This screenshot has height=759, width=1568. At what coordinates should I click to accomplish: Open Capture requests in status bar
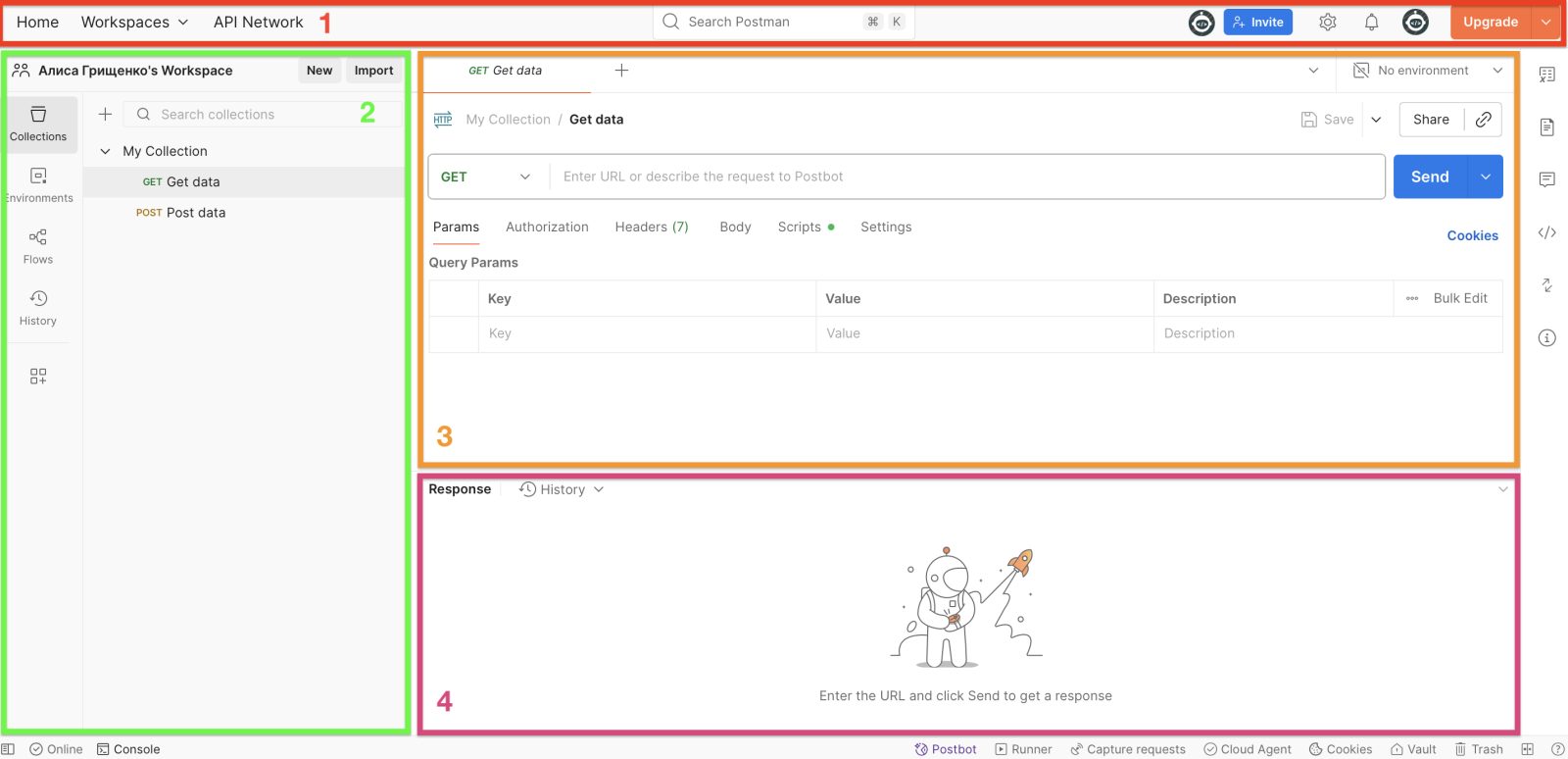click(1128, 749)
